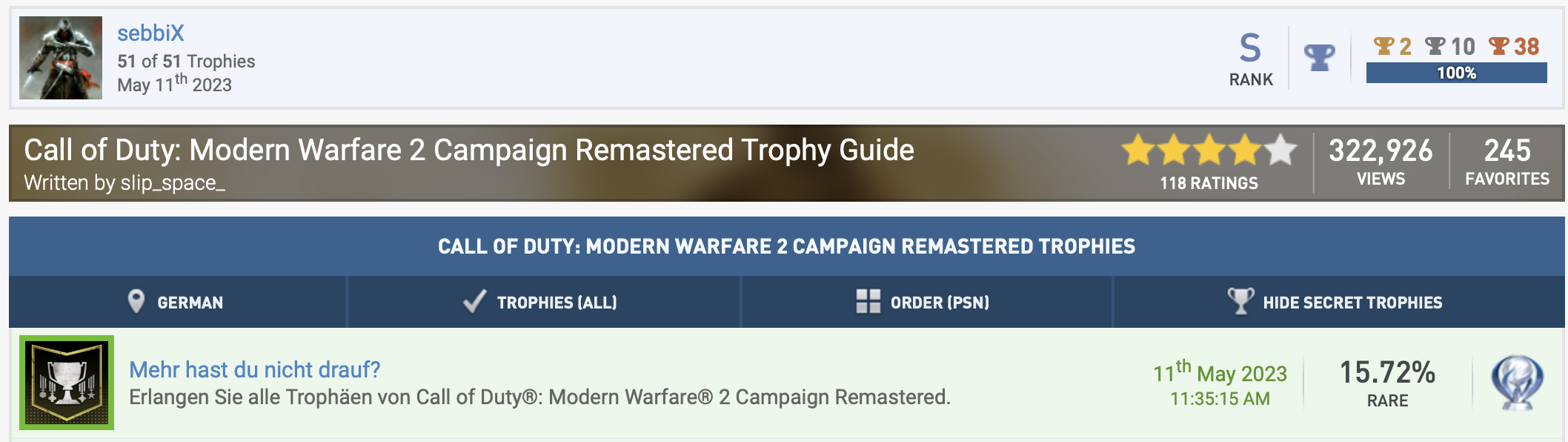Image resolution: width=1568 pixels, height=442 pixels.
Task: Open the Modern Warfare 2 Trophy Guide link
Action: [x=468, y=150]
